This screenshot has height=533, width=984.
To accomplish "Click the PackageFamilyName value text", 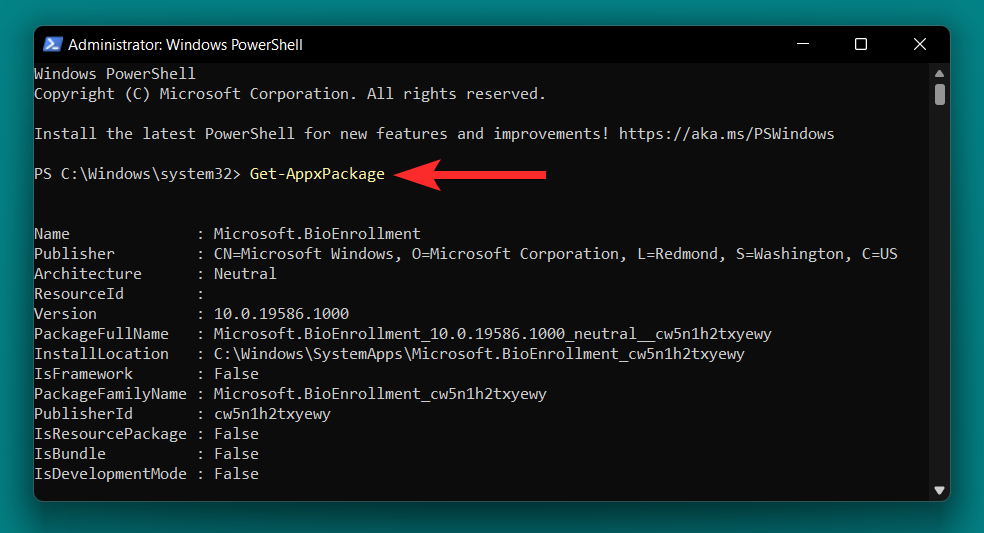I will point(380,394).
